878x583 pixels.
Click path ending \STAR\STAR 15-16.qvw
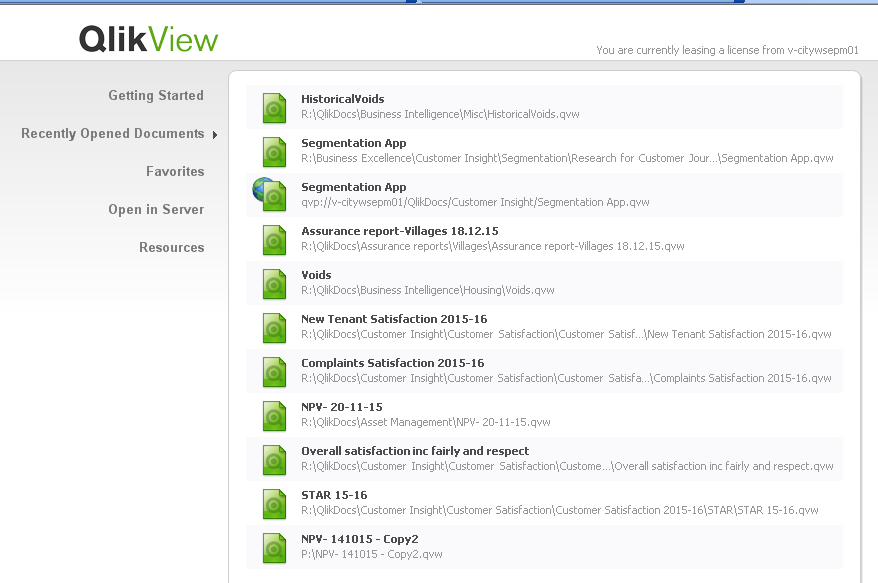pos(560,510)
